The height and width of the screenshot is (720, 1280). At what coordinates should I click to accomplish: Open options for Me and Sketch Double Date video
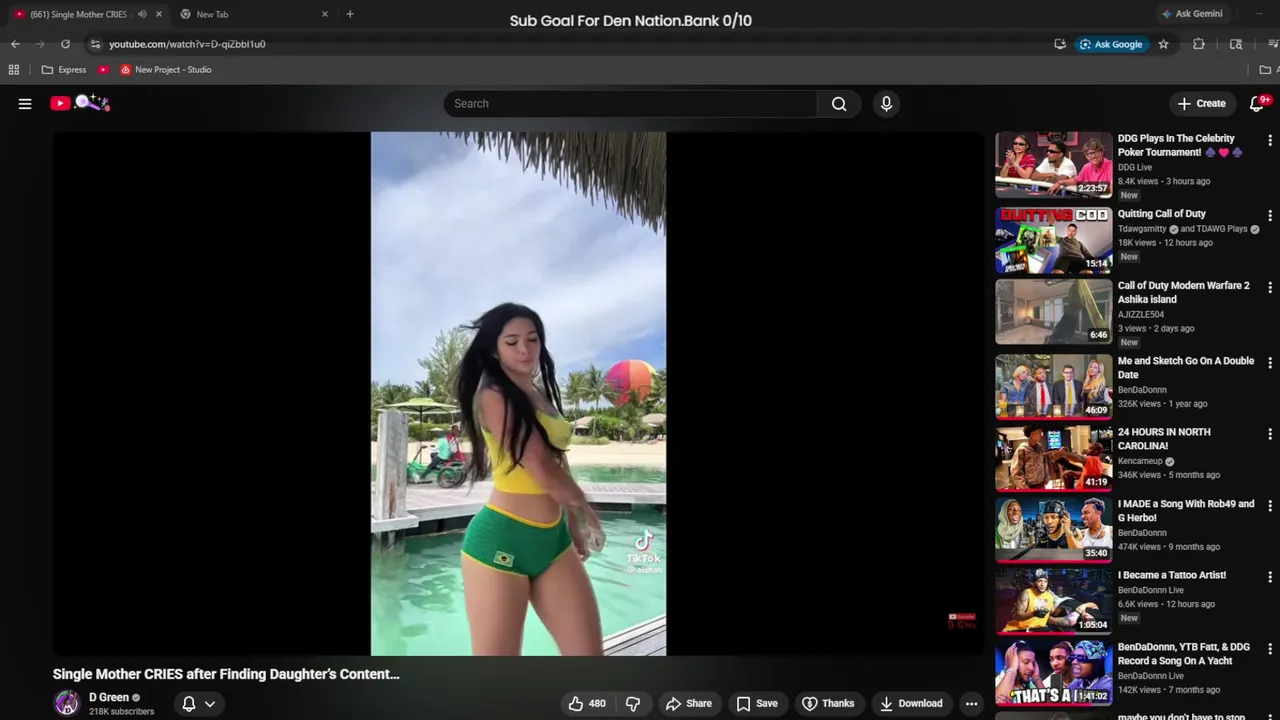1270,363
